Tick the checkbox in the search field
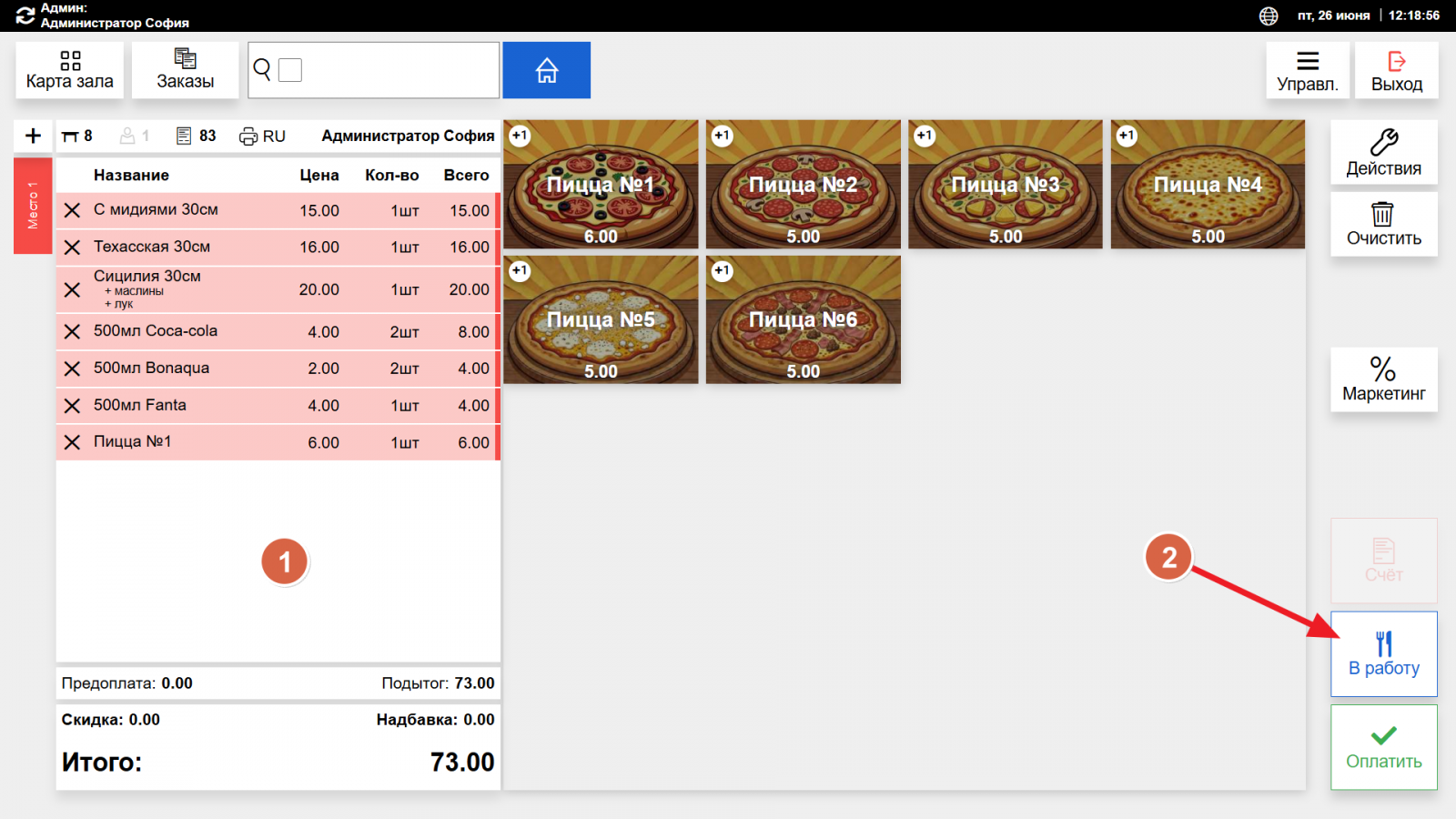Viewport: 1456px width, 819px height. click(x=290, y=70)
